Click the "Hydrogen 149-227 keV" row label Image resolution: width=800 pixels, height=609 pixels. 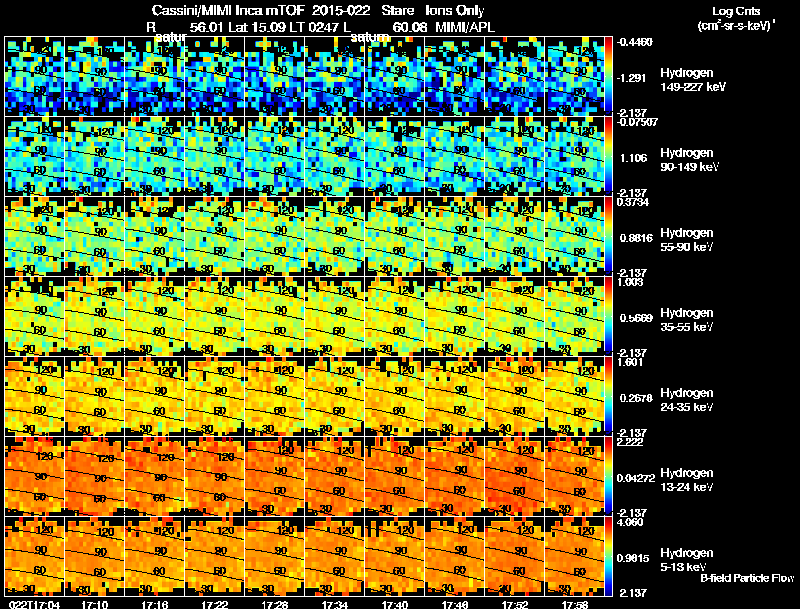693,80
